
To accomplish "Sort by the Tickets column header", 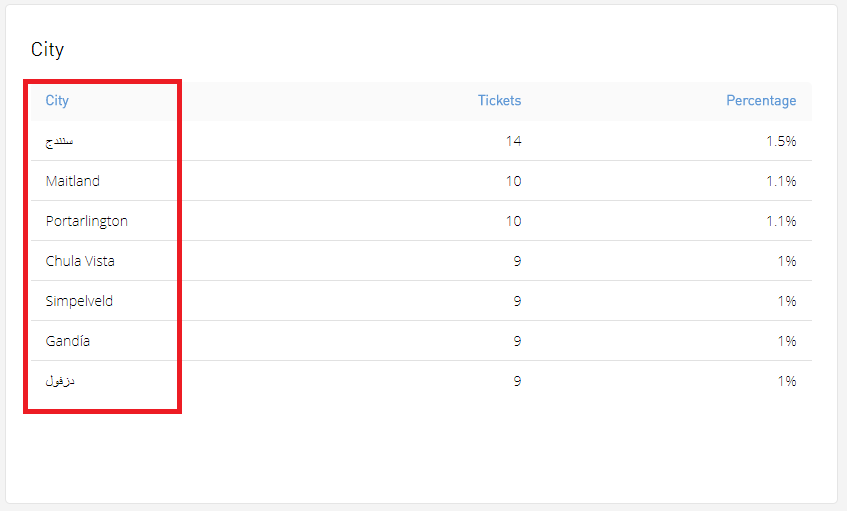I will [x=499, y=100].
